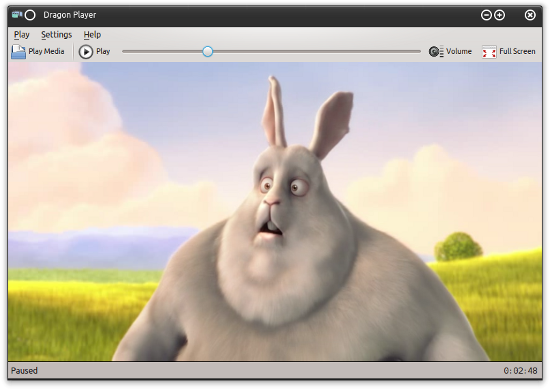Click the seek slider handle
This screenshot has width=550, height=390.
208,52
